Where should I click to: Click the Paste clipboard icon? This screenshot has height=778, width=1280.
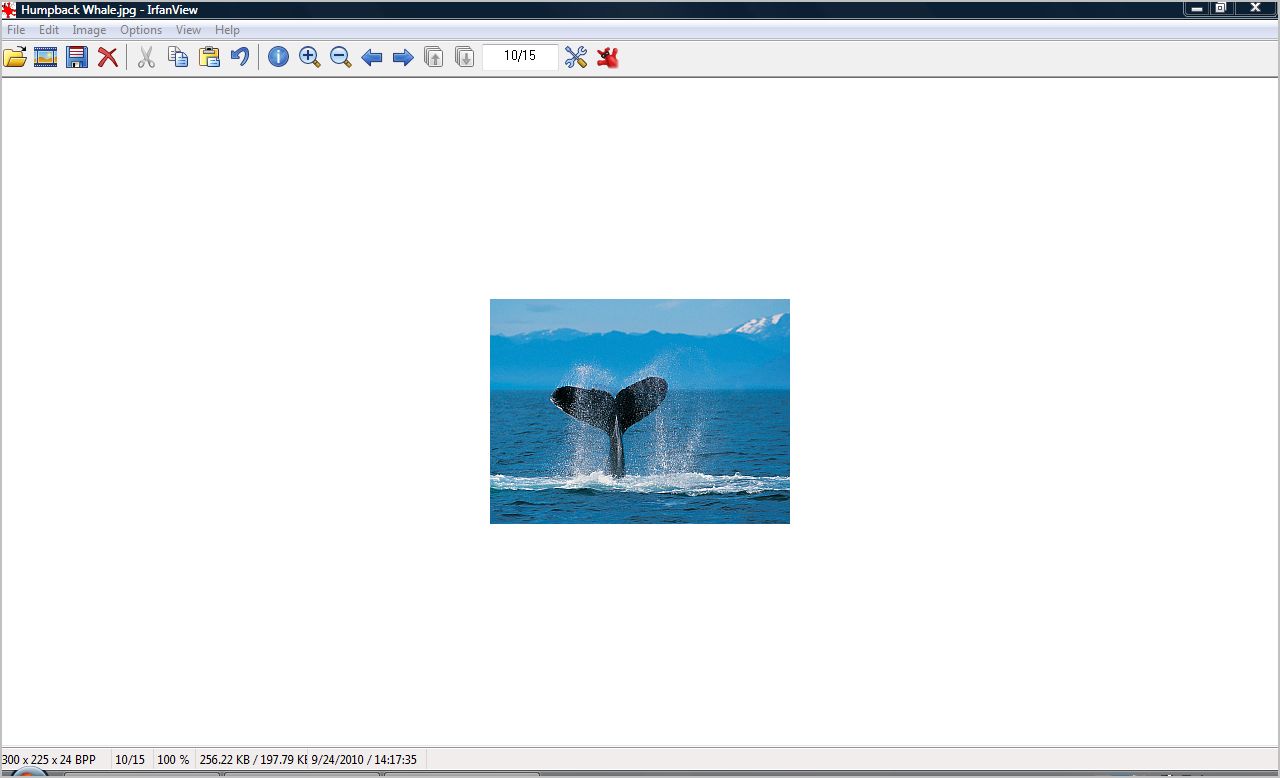209,57
